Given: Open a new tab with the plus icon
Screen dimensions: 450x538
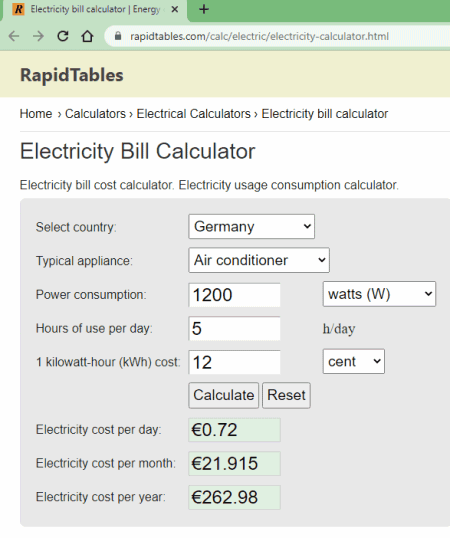Looking at the screenshot, I should tap(204, 9).
